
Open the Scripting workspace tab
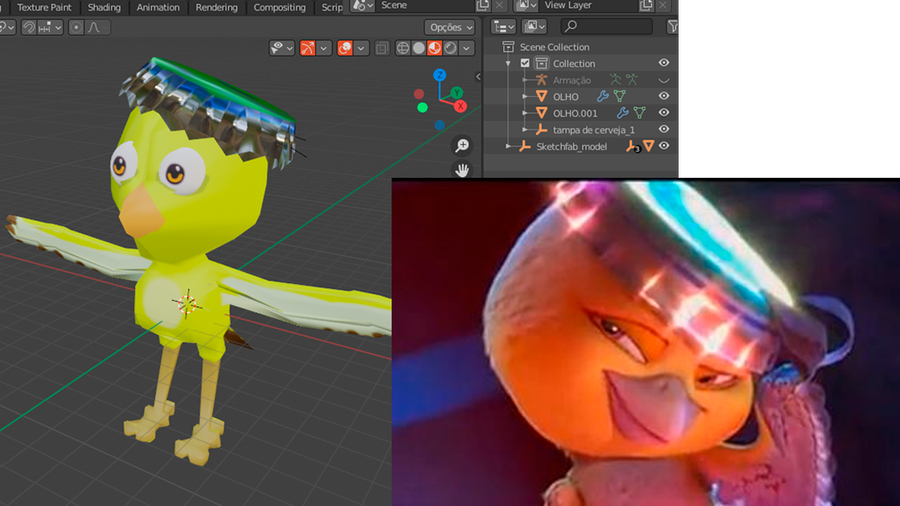coord(331,7)
